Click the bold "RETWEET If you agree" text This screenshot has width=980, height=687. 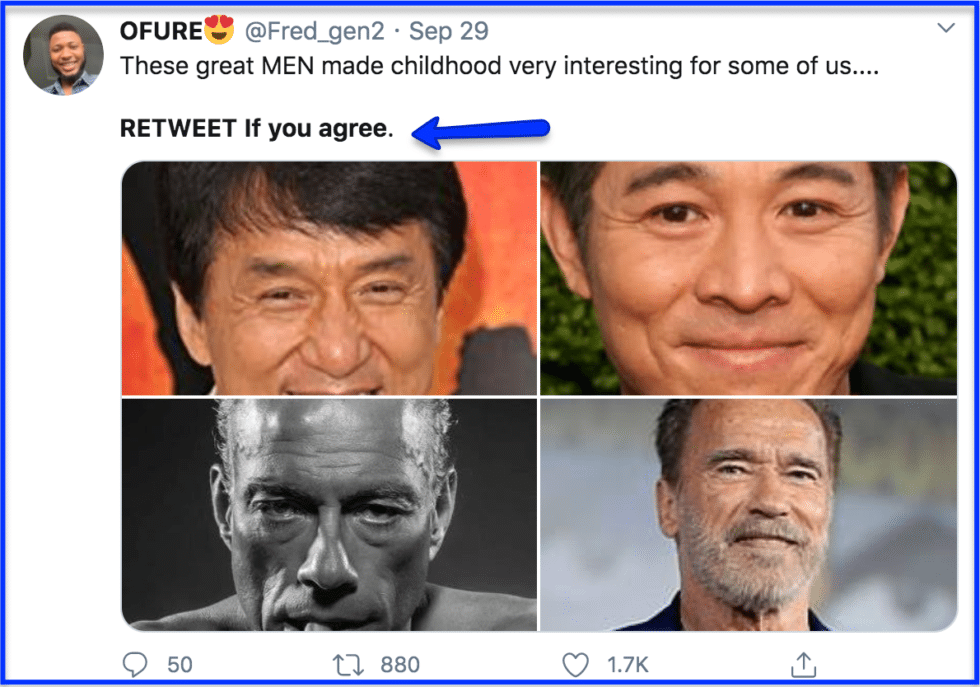point(257,129)
